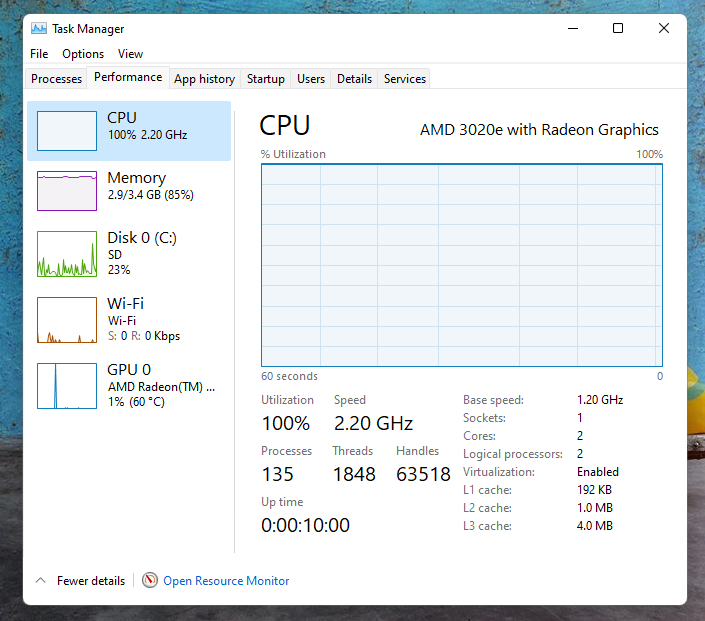Select the Wi-Fi throughput graph icon
Screen dimensions: 705x621
pos(67,320)
